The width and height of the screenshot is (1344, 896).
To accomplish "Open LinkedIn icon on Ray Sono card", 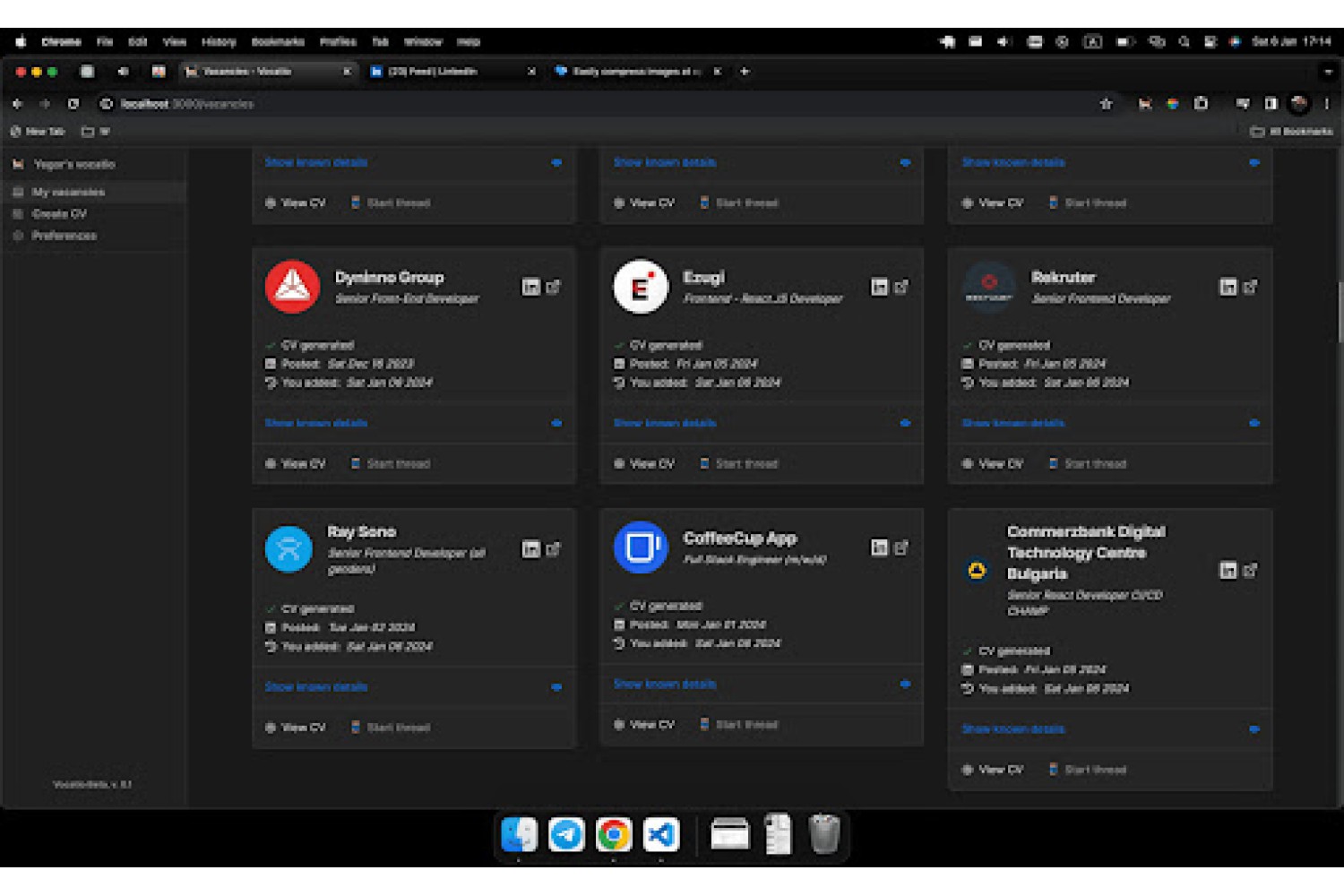I will point(531,549).
